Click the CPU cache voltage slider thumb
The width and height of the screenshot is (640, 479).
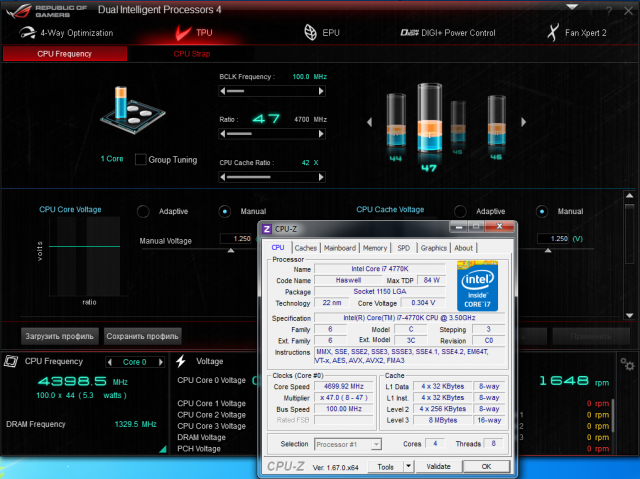548,251
